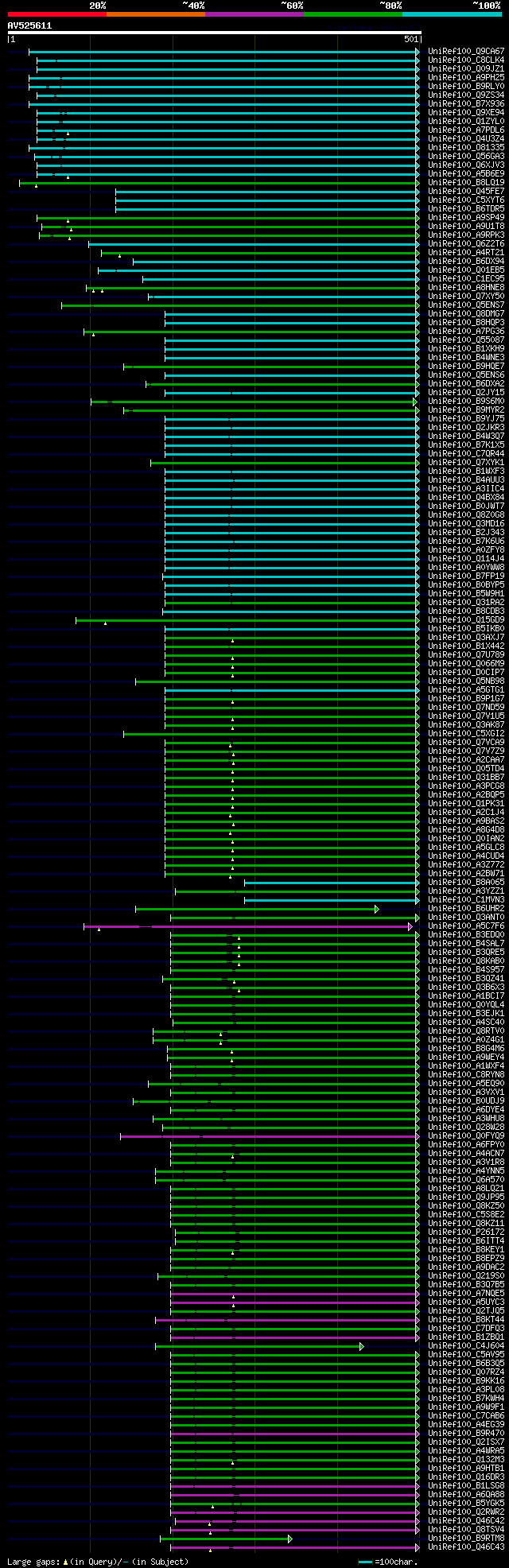Select the UniRef100_A5GTG1 label
The height and width of the screenshot is (1568, 509).
click(466, 690)
